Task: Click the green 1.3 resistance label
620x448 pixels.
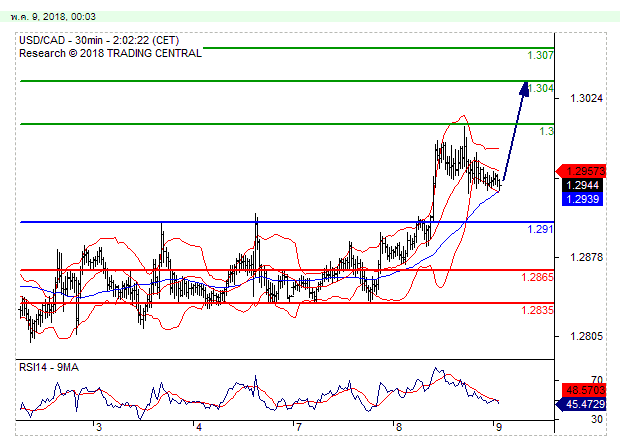Action: coord(547,131)
